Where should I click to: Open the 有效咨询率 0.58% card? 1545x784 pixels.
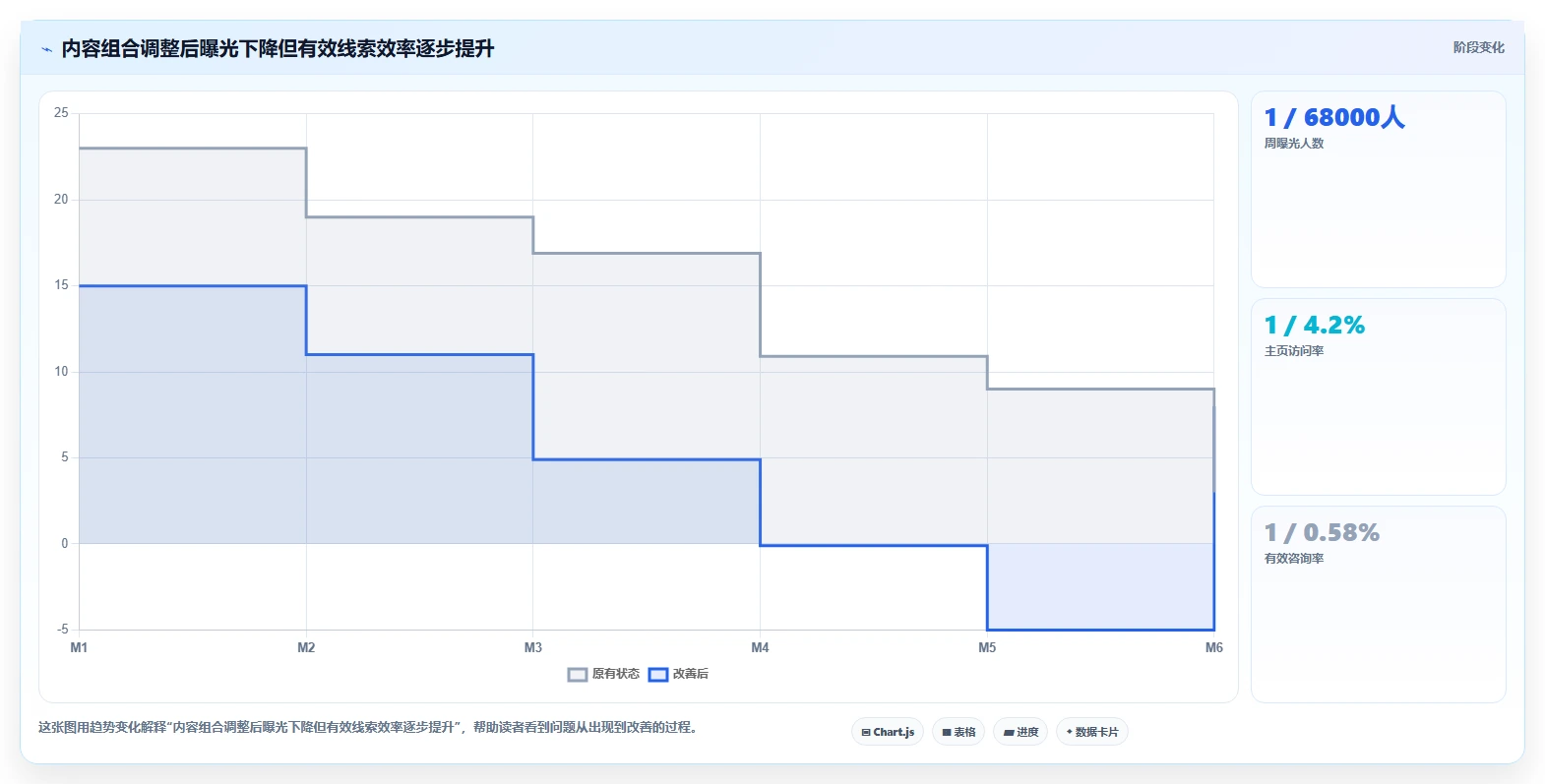point(1378,605)
